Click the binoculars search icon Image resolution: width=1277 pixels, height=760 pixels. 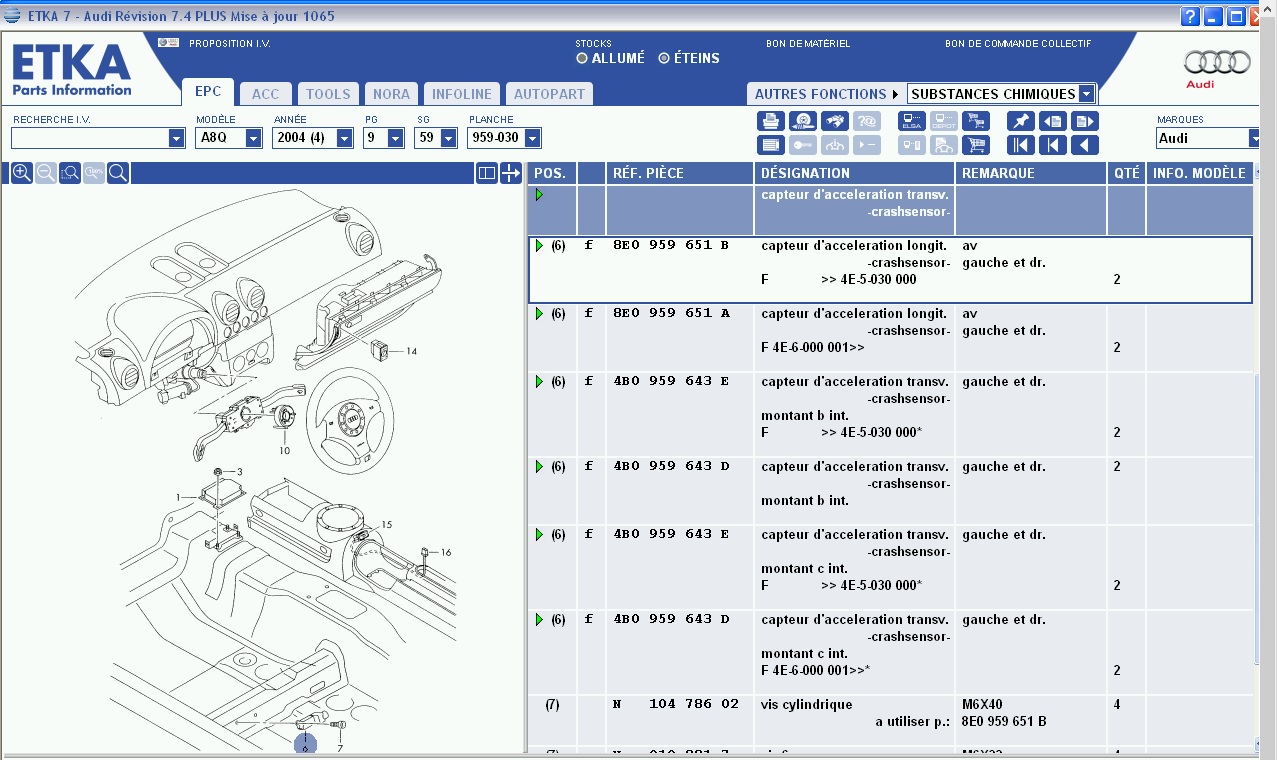tap(833, 121)
